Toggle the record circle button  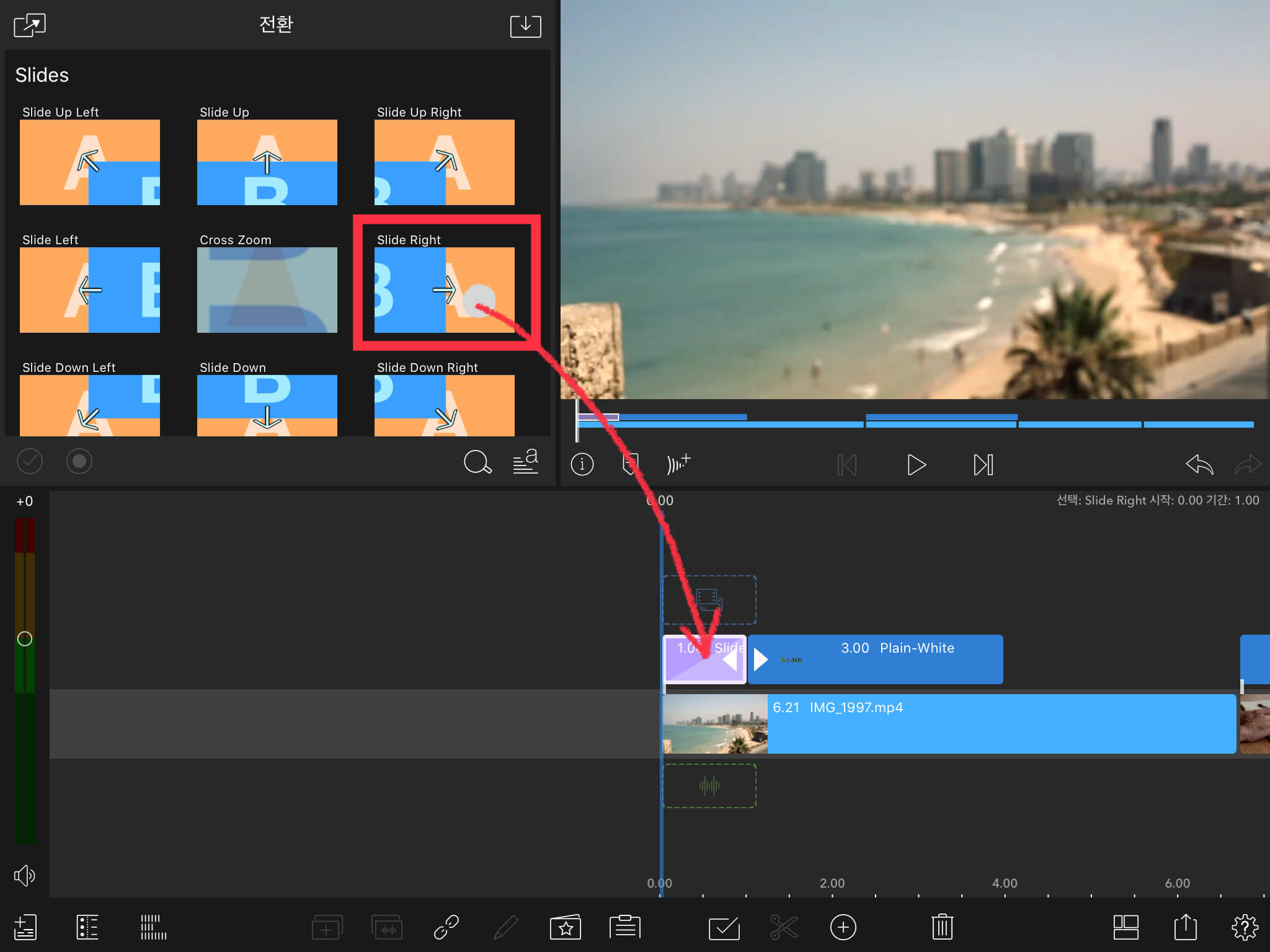coord(79,461)
